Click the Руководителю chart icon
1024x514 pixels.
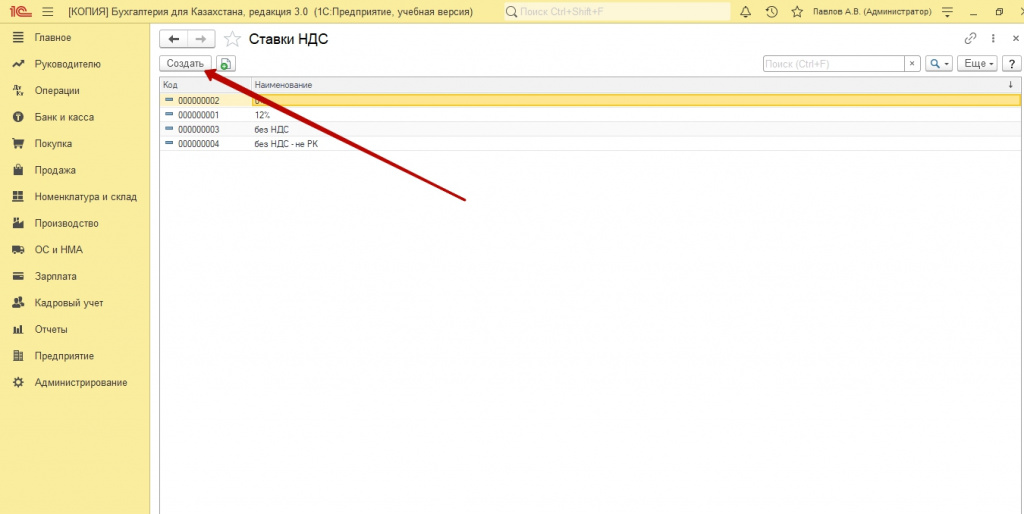click(x=18, y=64)
